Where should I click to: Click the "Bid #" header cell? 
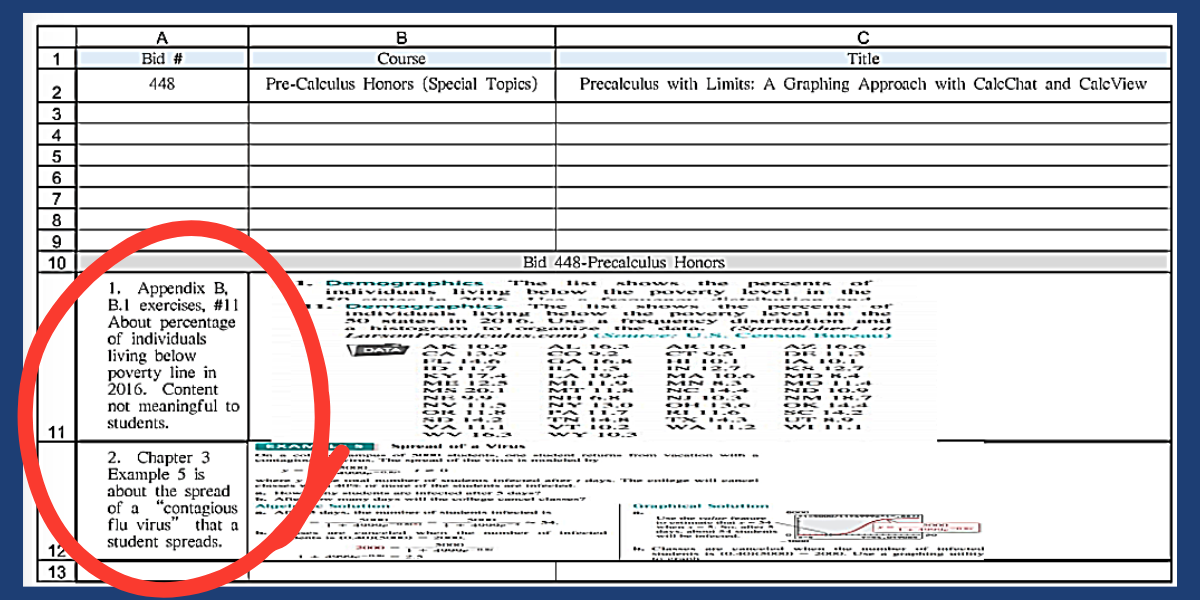click(162, 59)
